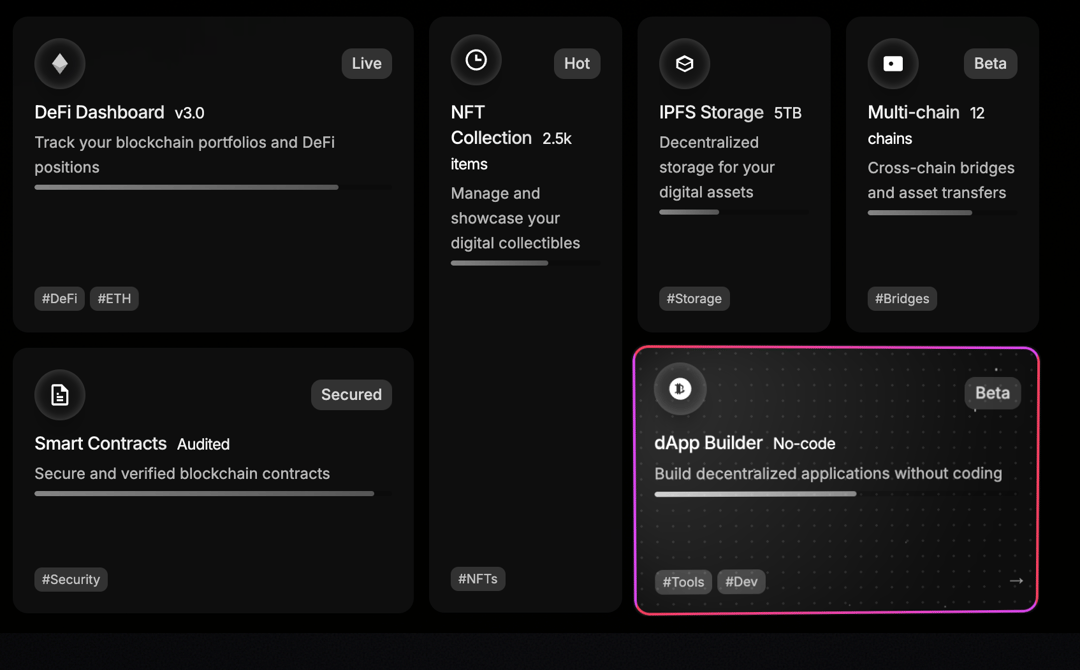
Task: Click the Beta badge on dApp Builder
Action: pos(992,393)
